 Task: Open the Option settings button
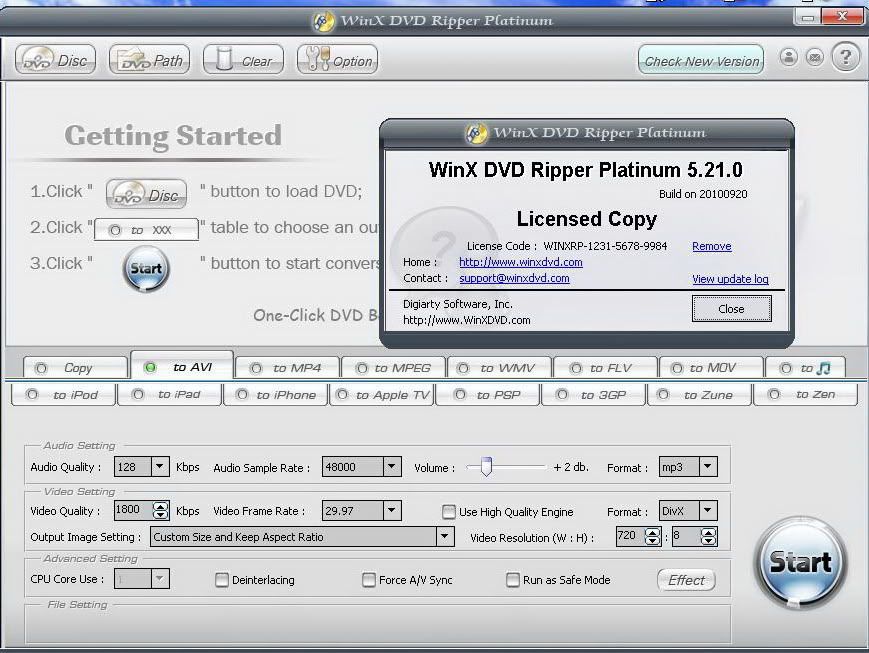point(338,59)
